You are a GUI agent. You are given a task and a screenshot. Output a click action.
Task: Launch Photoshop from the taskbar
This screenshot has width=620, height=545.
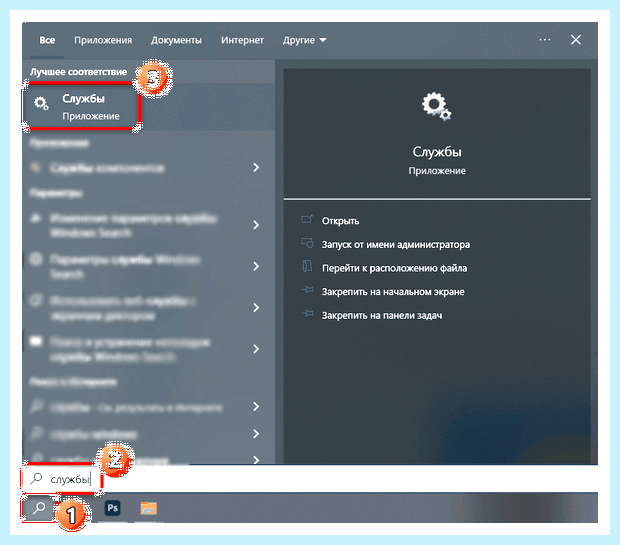(113, 508)
